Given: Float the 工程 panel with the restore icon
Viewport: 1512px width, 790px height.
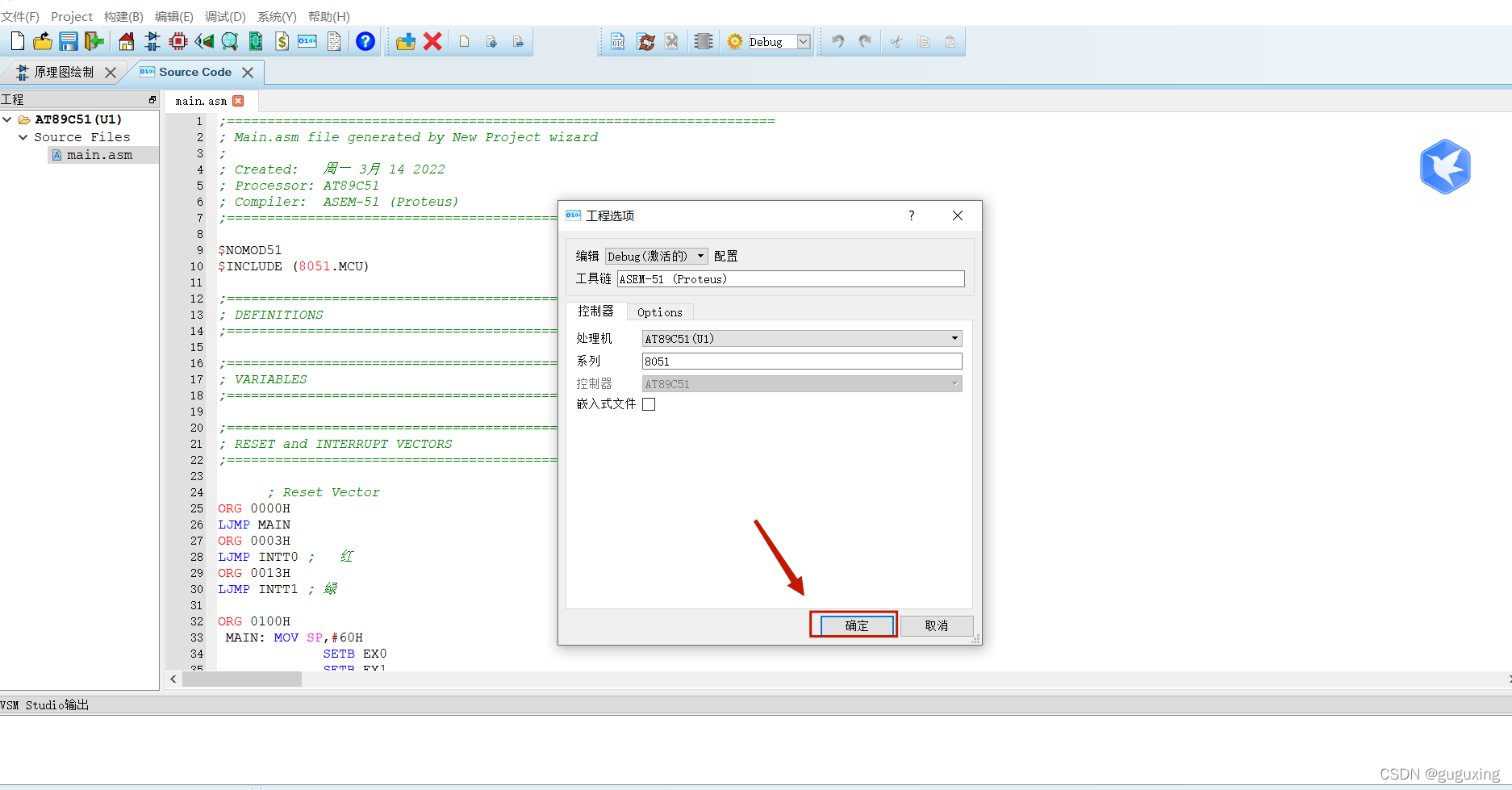Looking at the screenshot, I should click(152, 99).
